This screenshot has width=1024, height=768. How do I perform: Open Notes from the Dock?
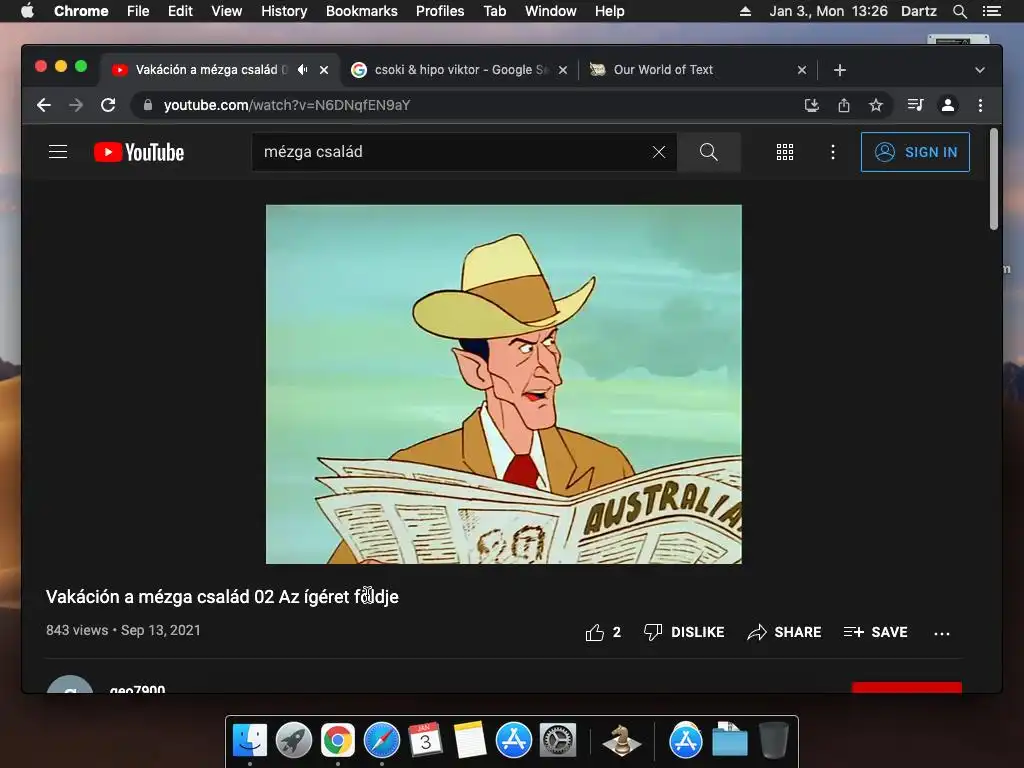[x=470, y=741]
